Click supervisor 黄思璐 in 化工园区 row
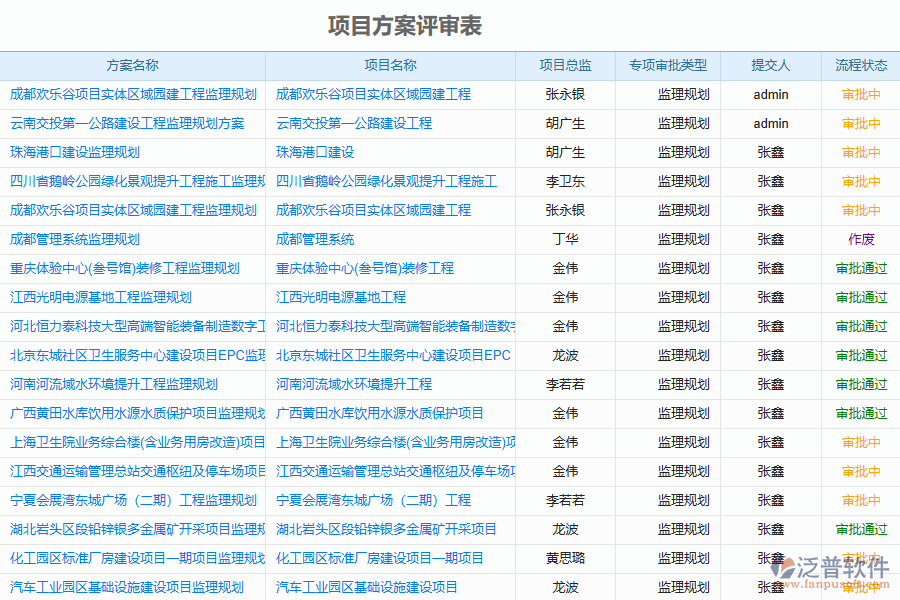The image size is (900, 600). coord(565,558)
